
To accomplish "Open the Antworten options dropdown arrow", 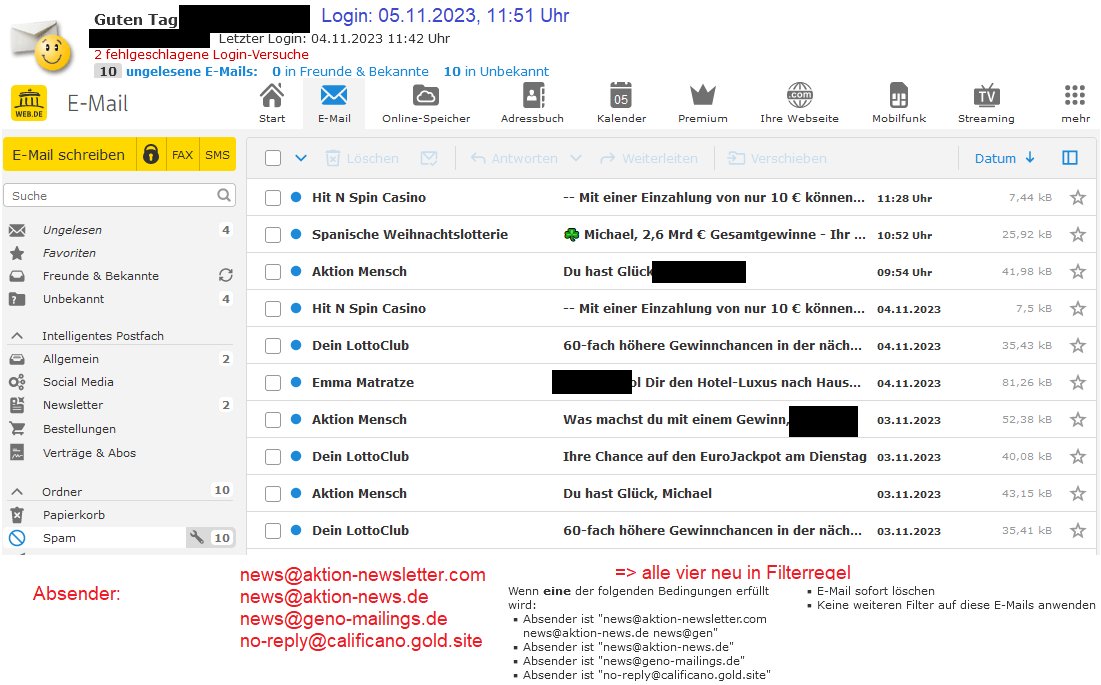I will tap(576, 159).
